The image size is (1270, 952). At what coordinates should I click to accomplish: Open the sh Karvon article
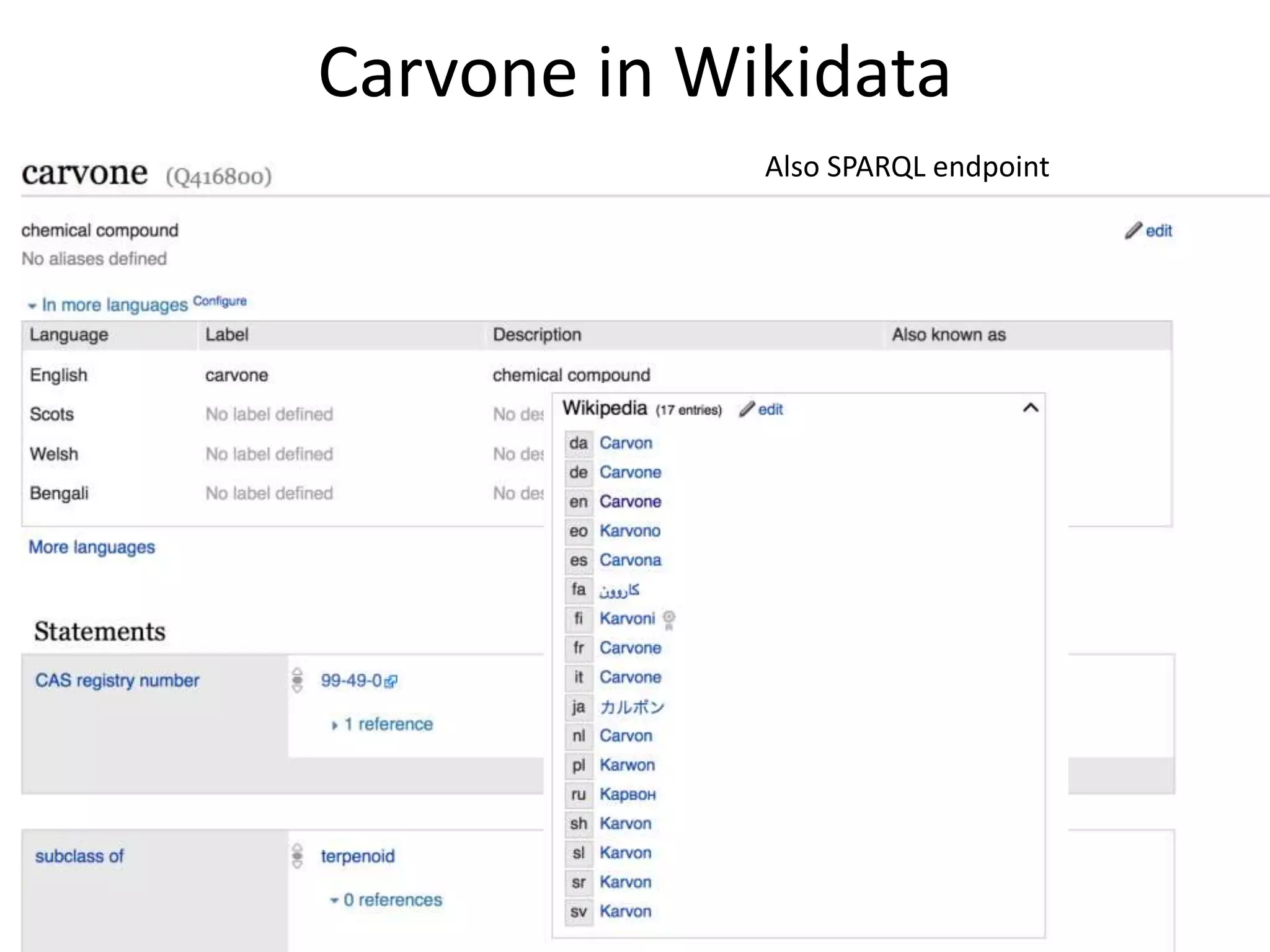625,824
